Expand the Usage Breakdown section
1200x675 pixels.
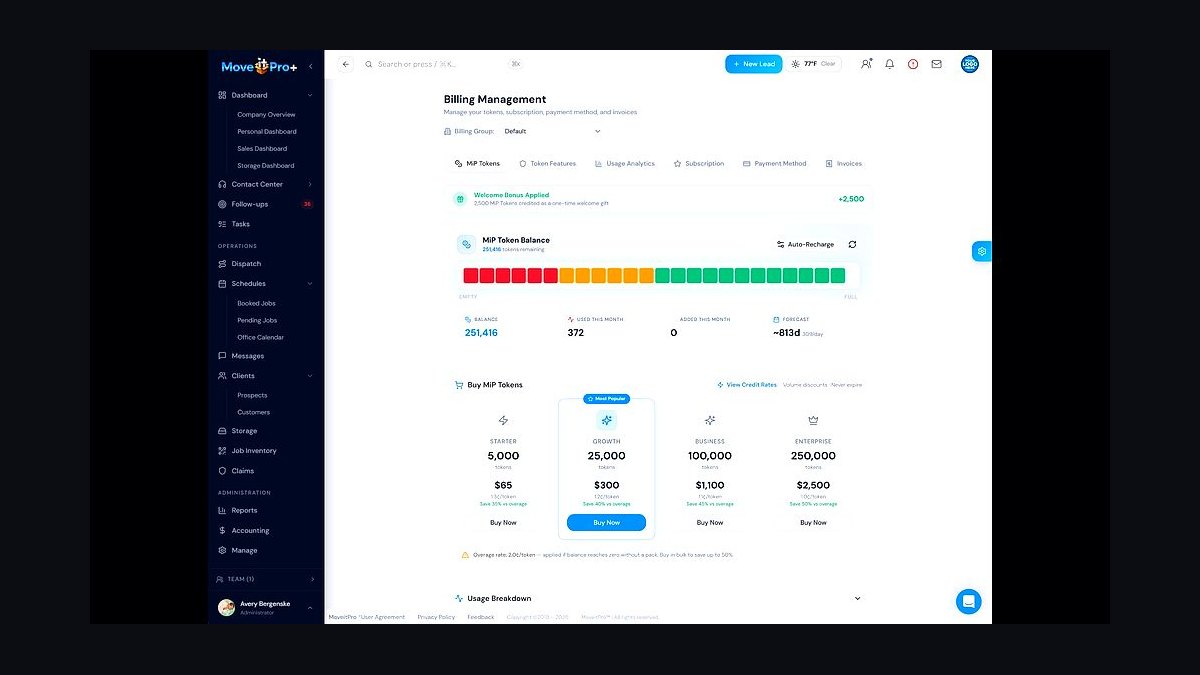[x=857, y=598]
